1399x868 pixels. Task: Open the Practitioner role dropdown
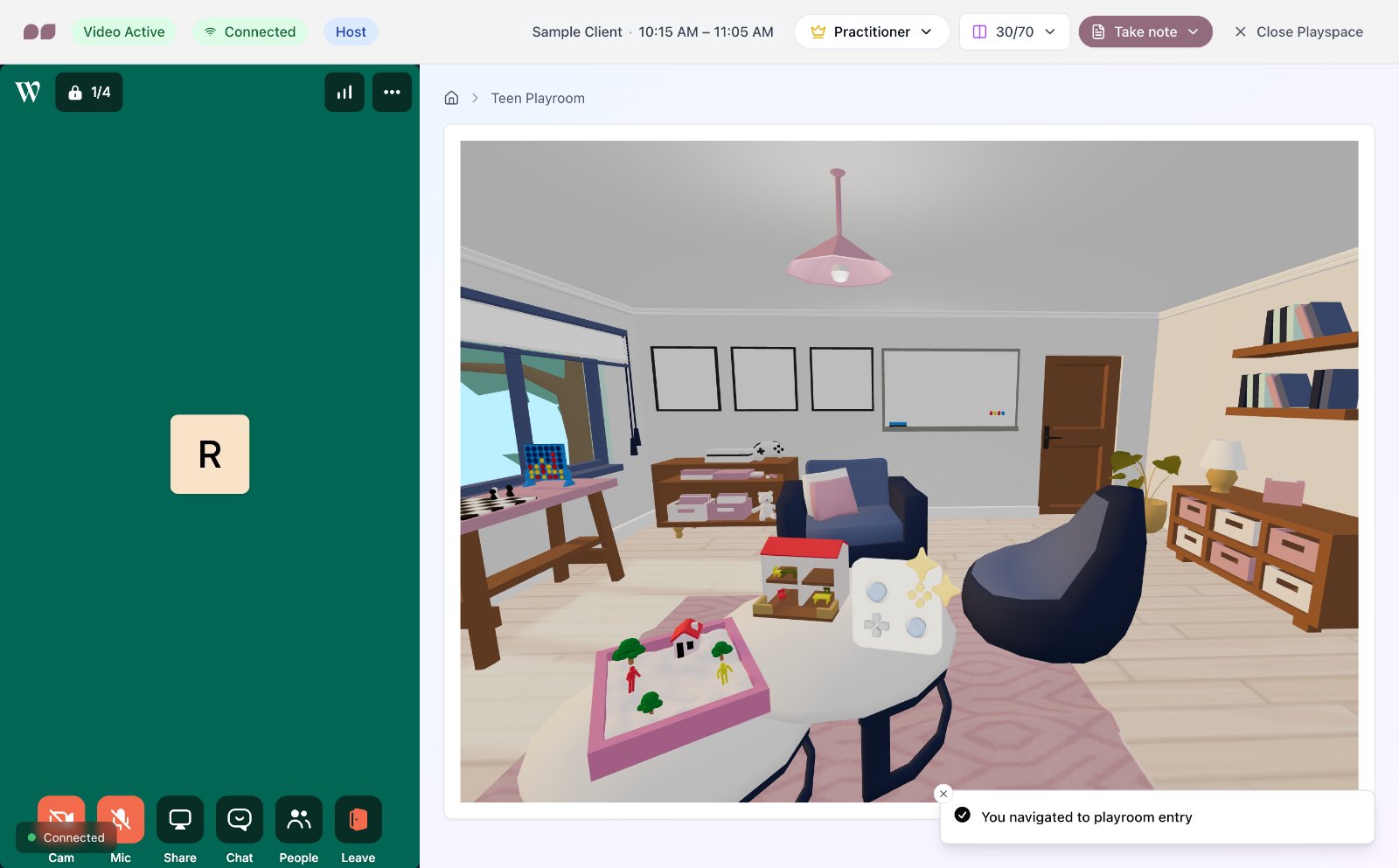872,31
